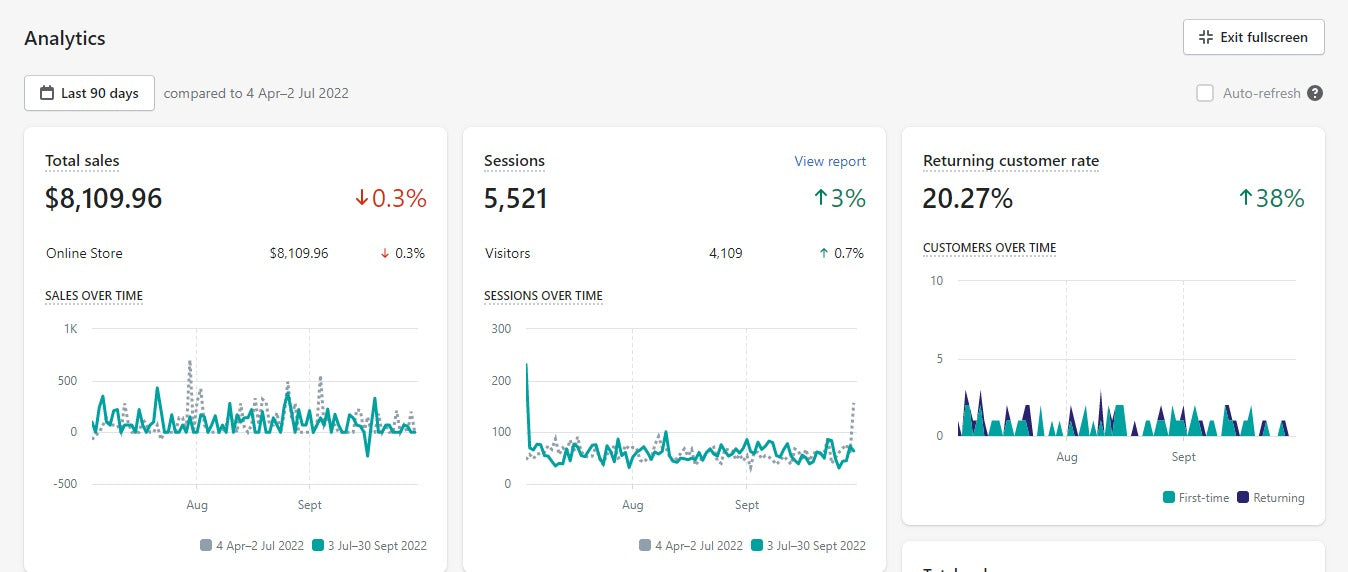Open View report for Sessions
Image resolution: width=1348 pixels, height=572 pixels.
[x=829, y=161]
